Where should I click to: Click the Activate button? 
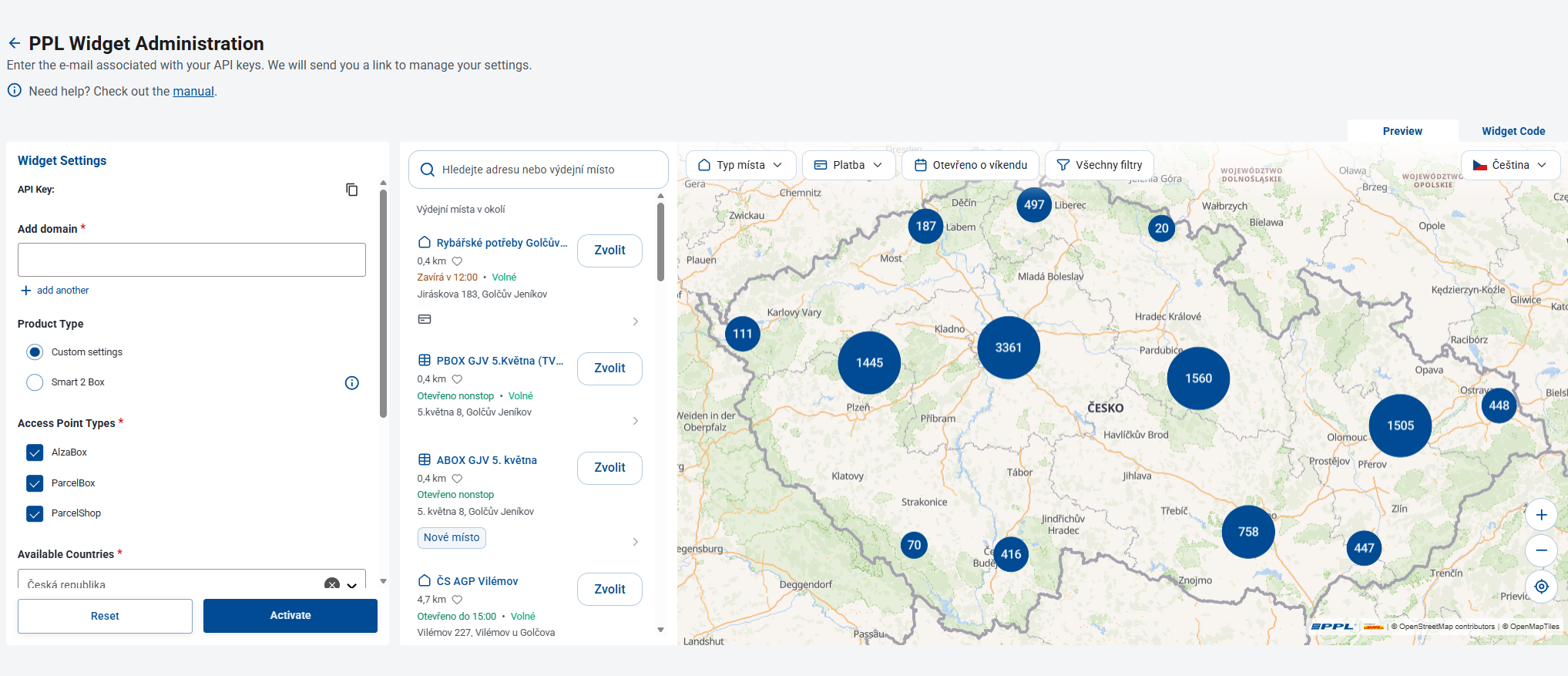pos(290,616)
